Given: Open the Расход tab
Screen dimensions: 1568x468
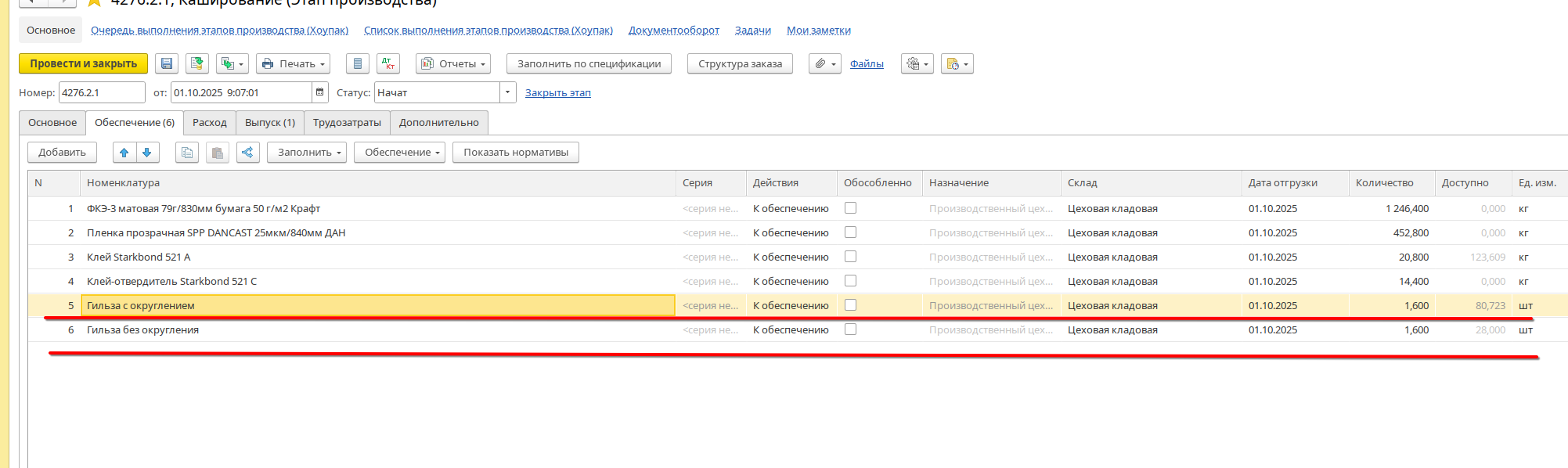Looking at the screenshot, I should pyautogui.click(x=209, y=123).
